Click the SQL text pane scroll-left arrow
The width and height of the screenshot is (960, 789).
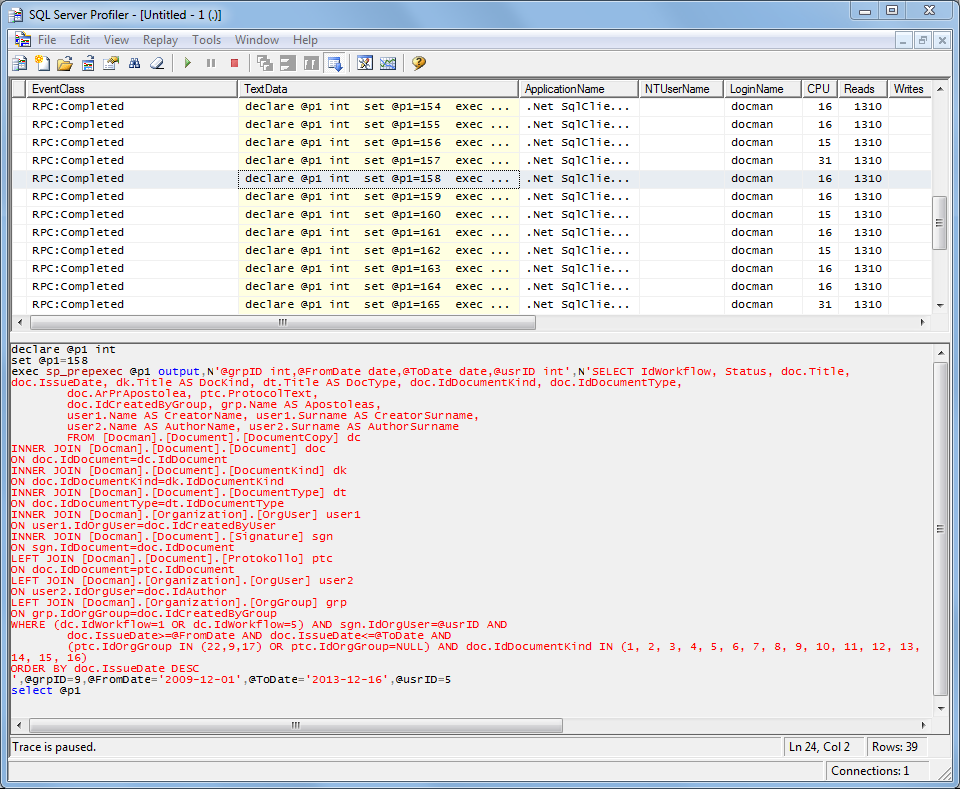pos(20,725)
